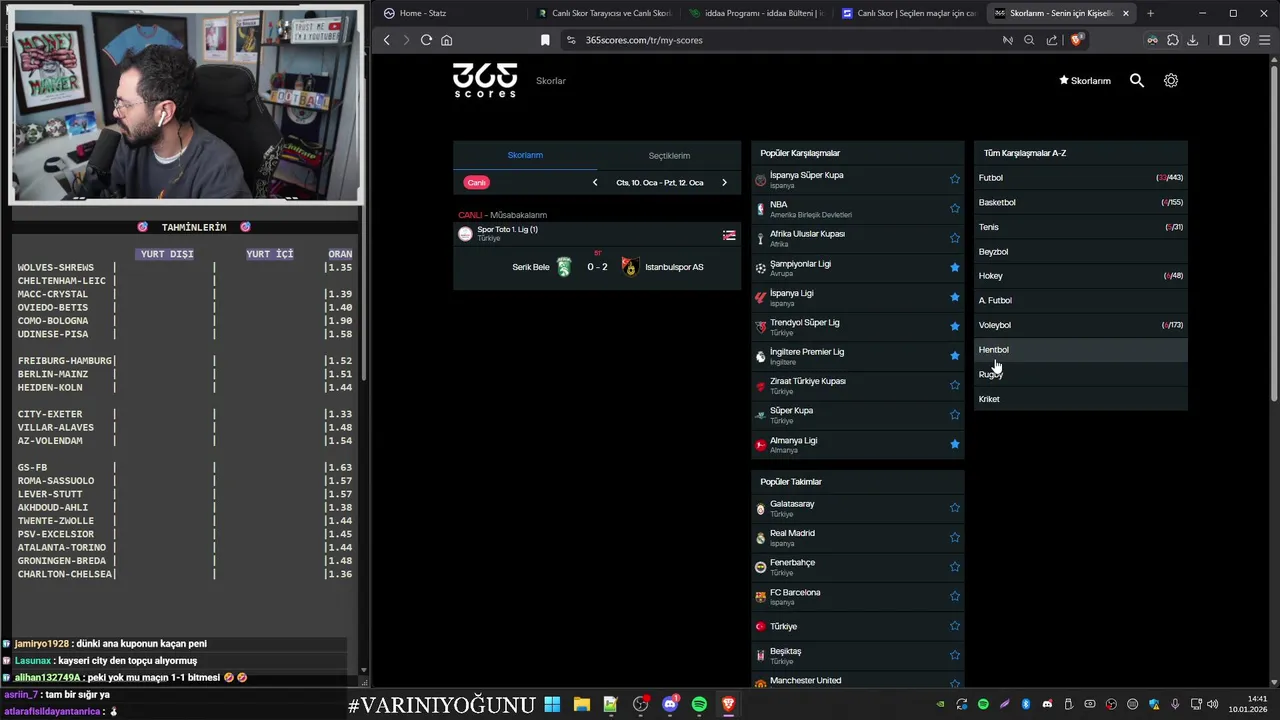The image size is (1280, 720).
Task: Go to previous date range arrow
Action: pyautogui.click(x=595, y=182)
